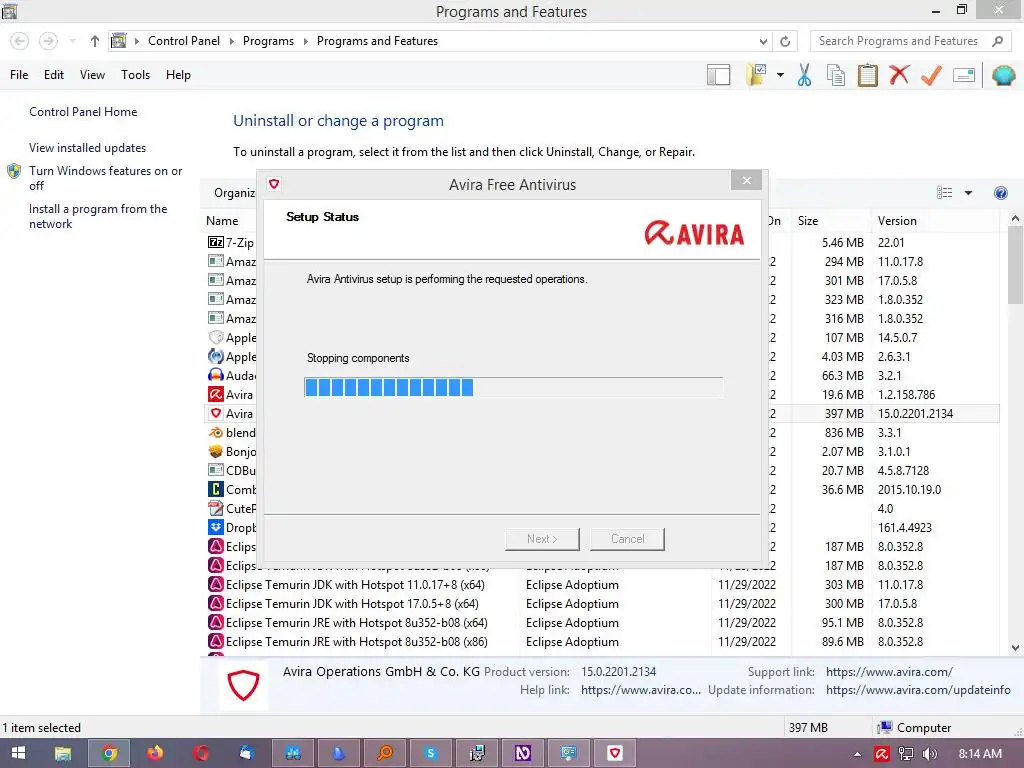Open Turn Windows features on or off

click(105, 178)
